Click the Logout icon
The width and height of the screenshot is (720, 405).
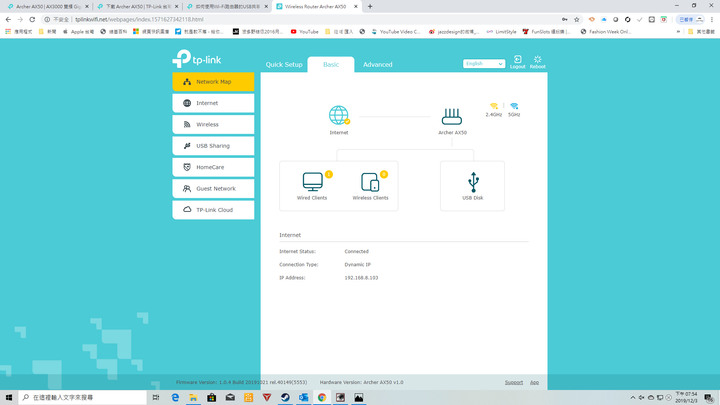click(x=518, y=62)
